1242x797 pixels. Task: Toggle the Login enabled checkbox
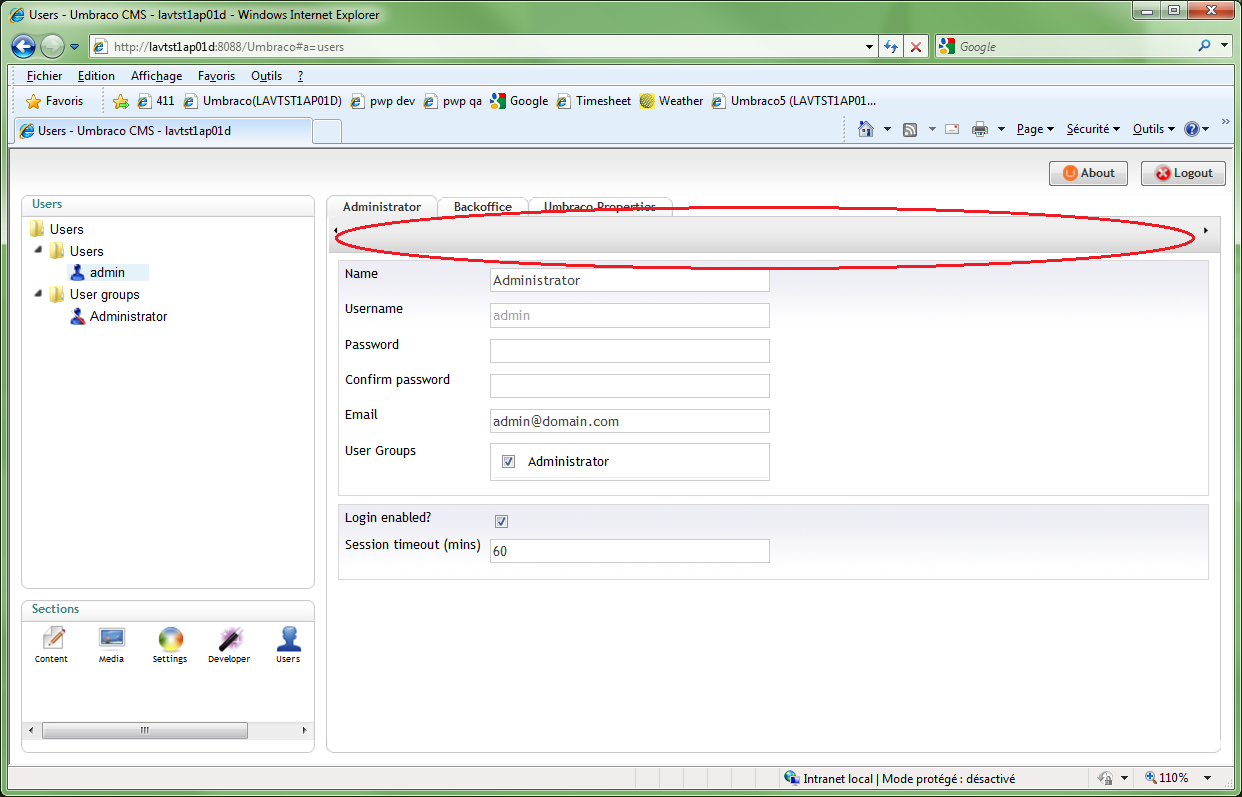tap(501, 521)
